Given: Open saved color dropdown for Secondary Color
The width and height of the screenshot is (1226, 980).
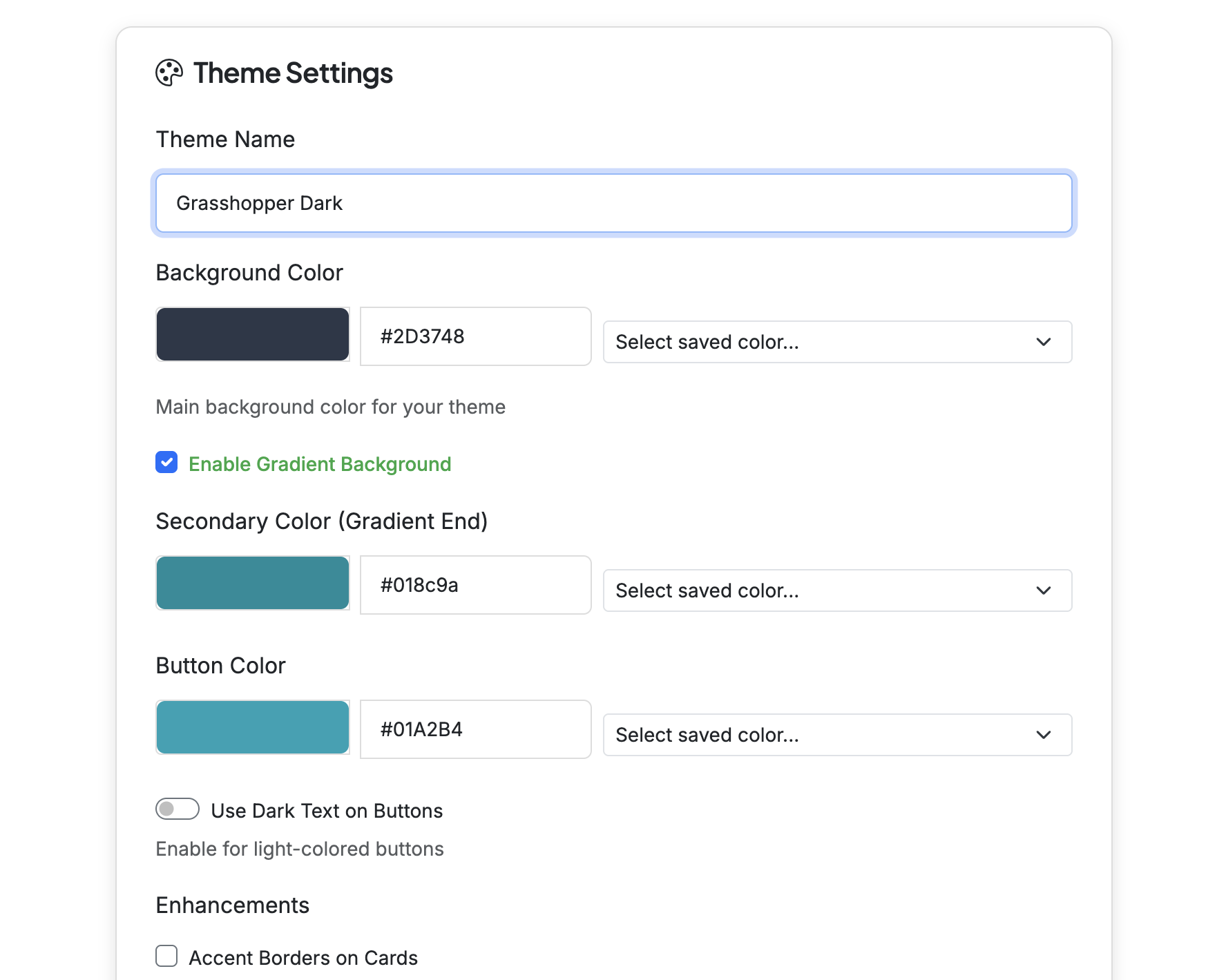Looking at the screenshot, I should tap(837, 590).
